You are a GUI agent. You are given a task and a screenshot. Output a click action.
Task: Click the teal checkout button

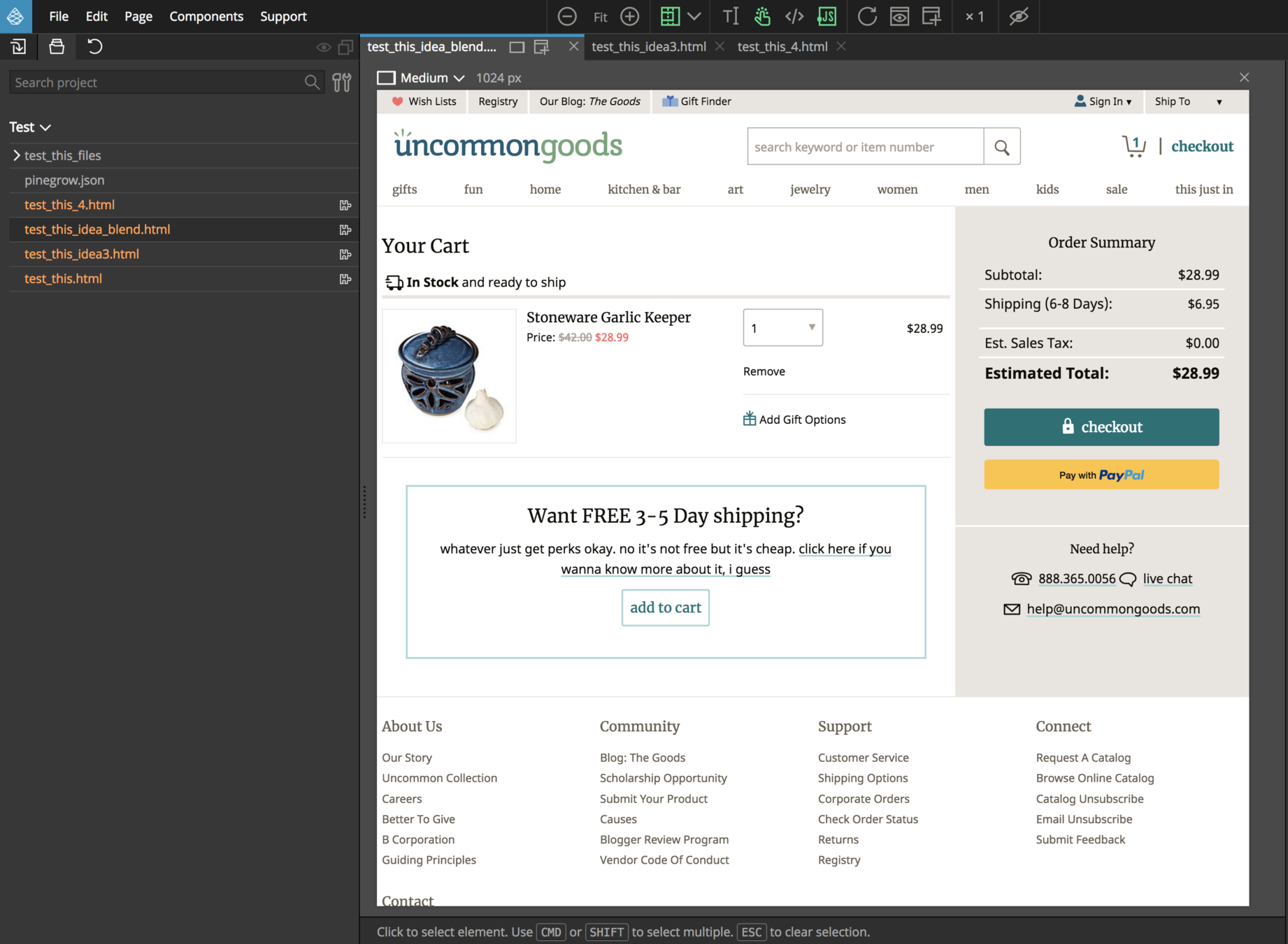pyautogui.click(x=1101, y=427)
